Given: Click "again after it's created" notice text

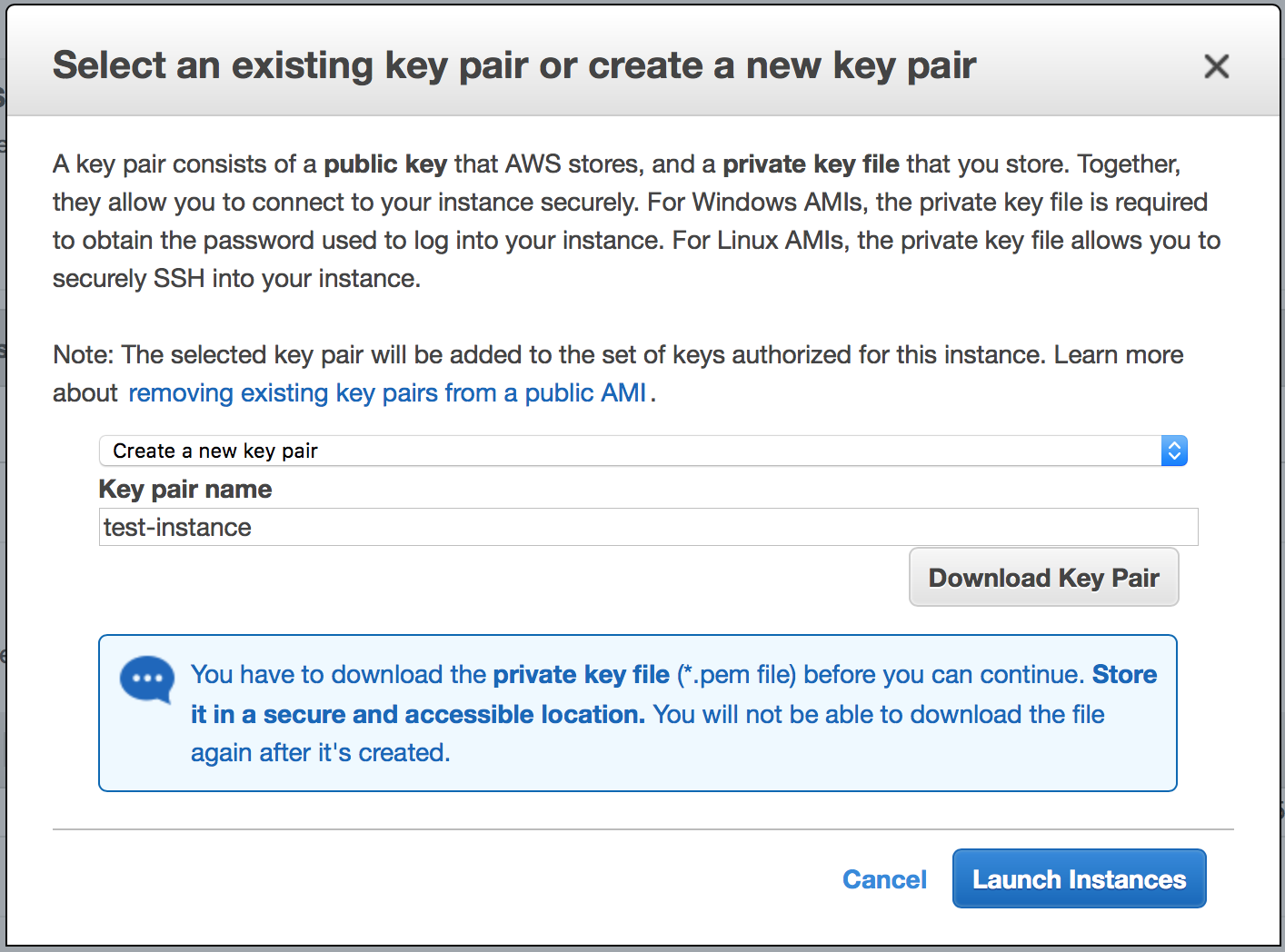Looking at the screenshot, I should pyautogui.click(x=320, y=752).
